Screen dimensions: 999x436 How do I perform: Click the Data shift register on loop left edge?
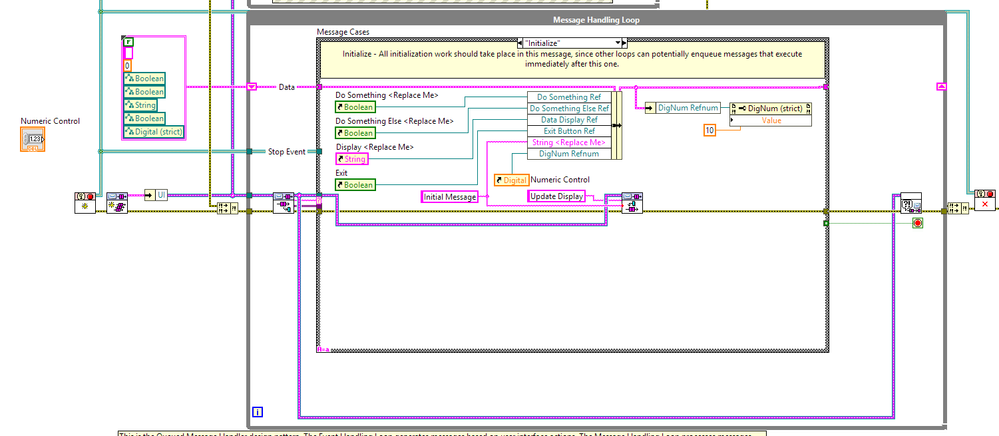[x=253, y=87]
